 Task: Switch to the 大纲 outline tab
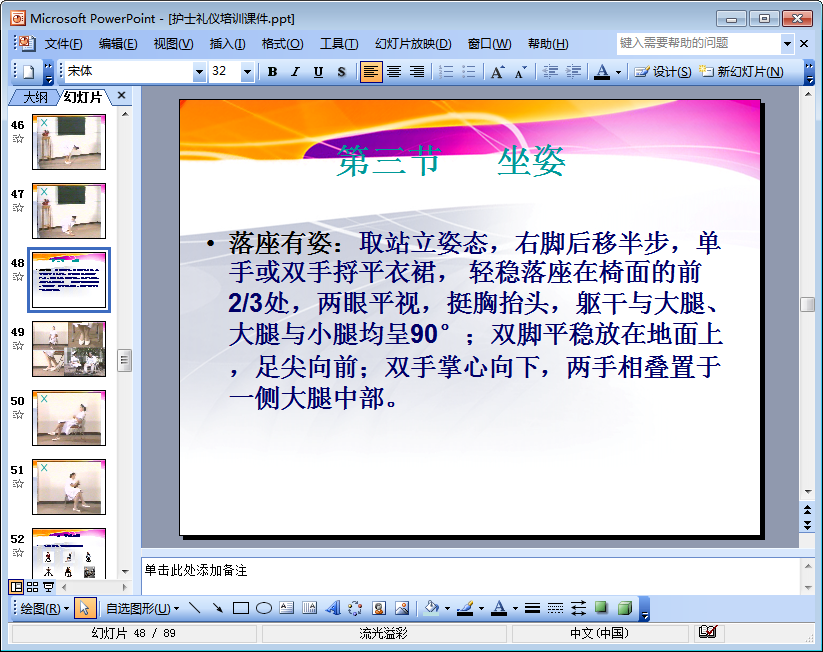coord(35,97)
